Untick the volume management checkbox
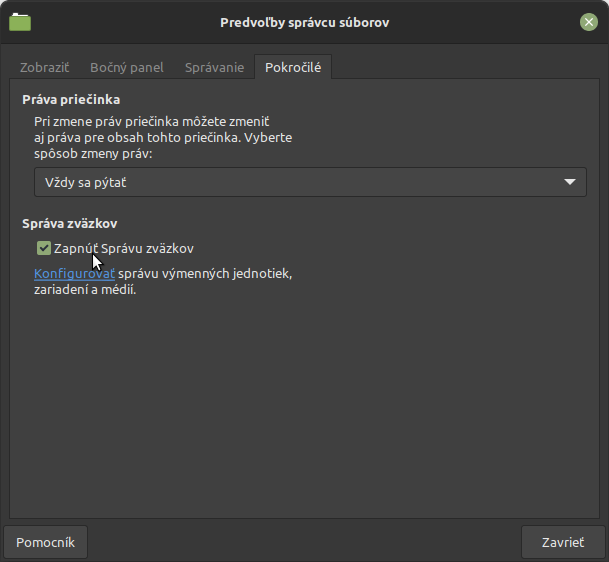 [44, 248]
